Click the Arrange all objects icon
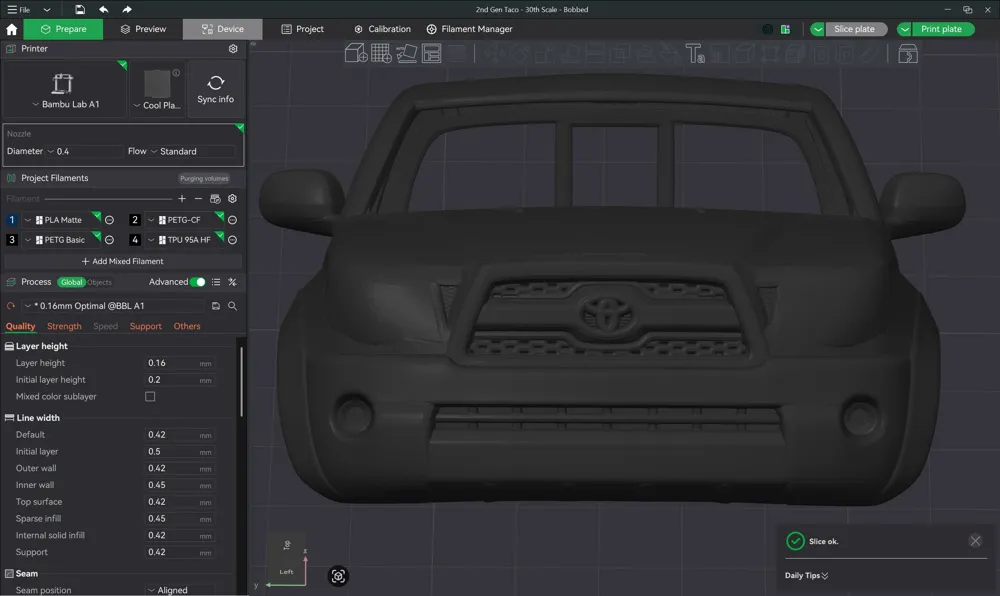The width and height of the screenshot is (1000, 596). point(432,54)
